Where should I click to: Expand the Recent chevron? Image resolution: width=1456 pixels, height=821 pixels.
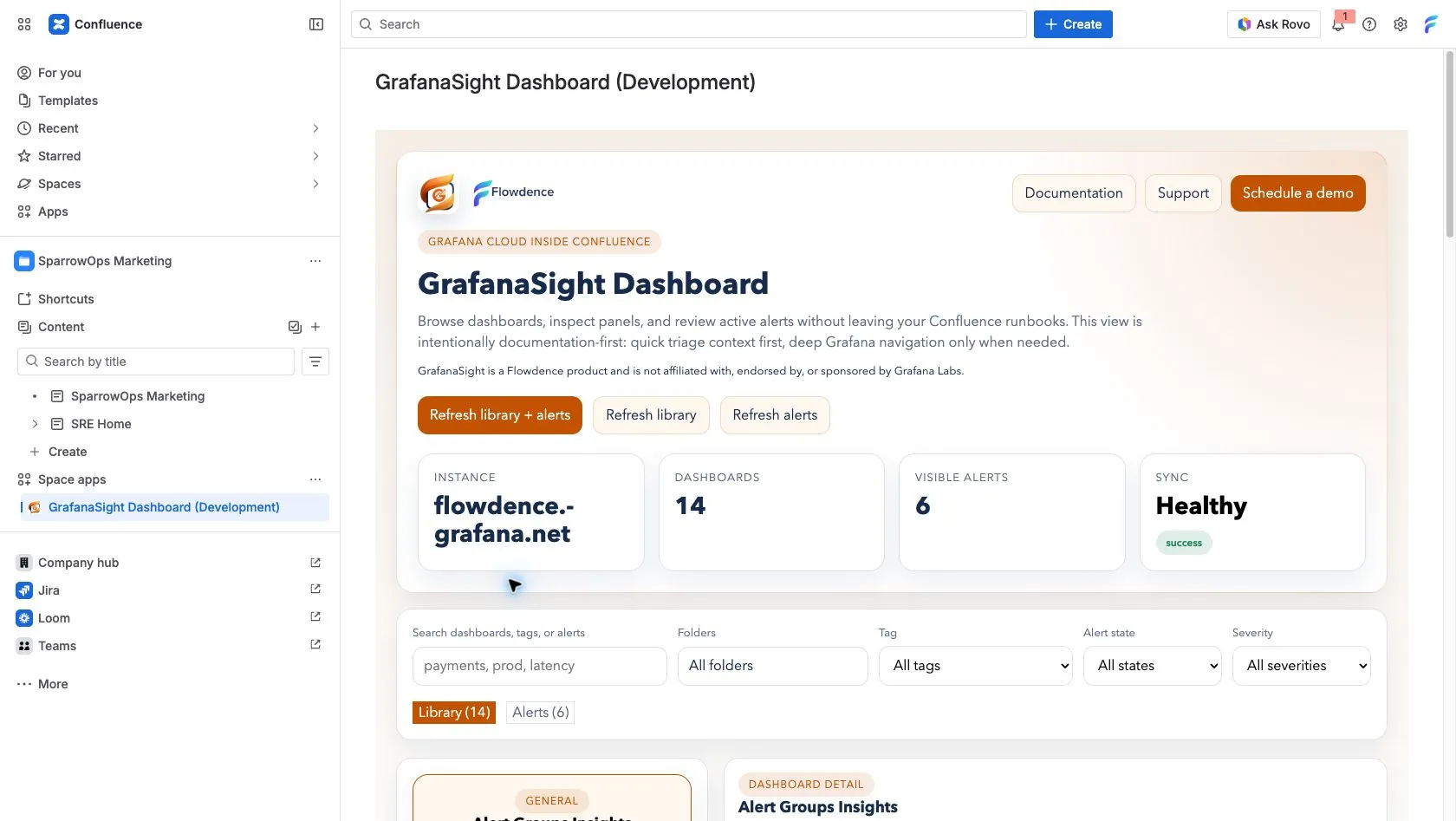[x=315, y=128]
